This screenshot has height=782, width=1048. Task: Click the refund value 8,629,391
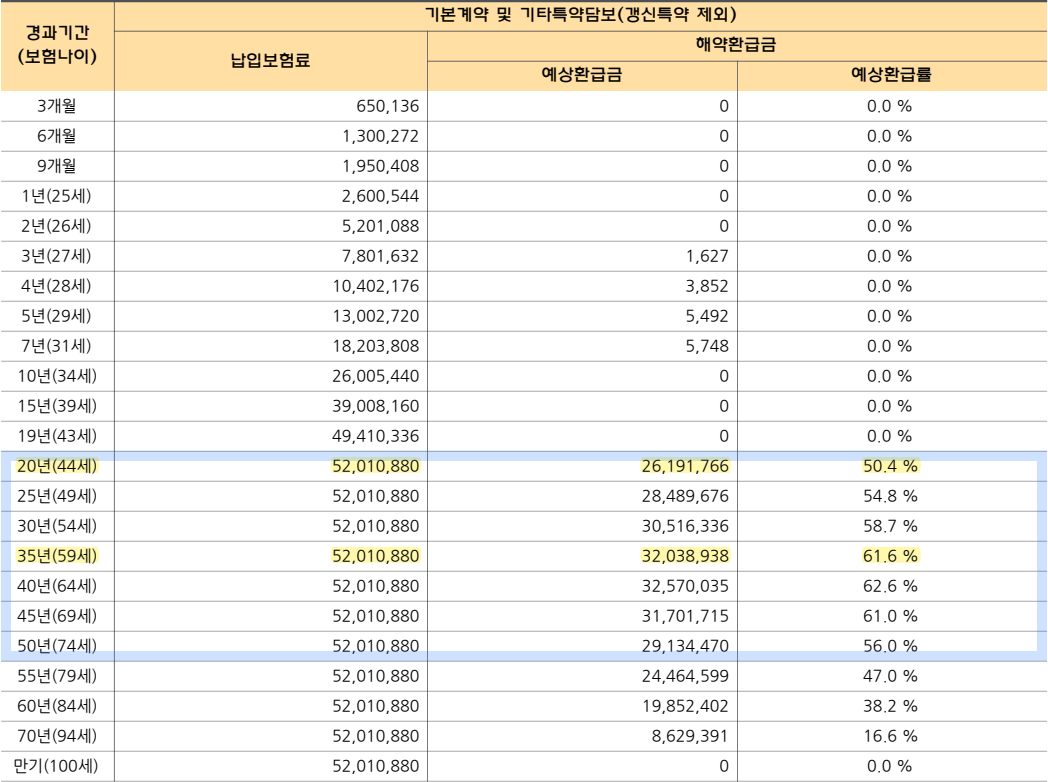[x=690, y=737]
